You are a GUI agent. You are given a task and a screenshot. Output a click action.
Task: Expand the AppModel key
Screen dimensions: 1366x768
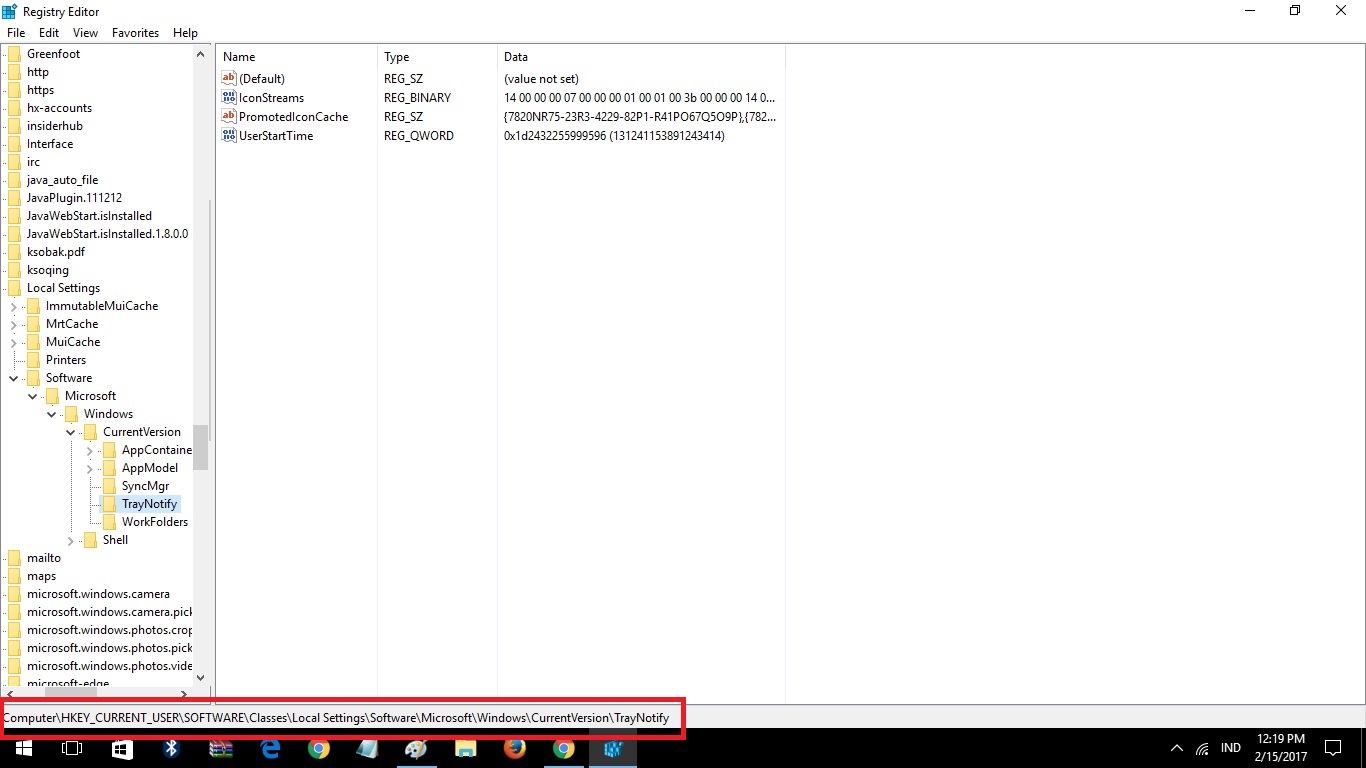[89, 468]
